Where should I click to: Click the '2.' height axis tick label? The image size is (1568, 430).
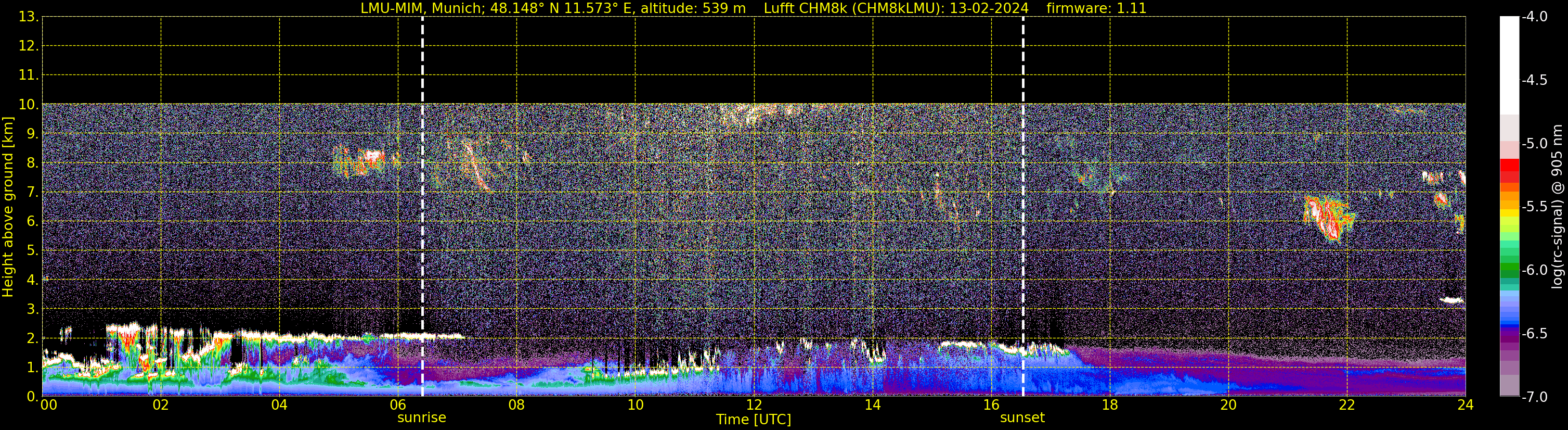click(32, 338)
